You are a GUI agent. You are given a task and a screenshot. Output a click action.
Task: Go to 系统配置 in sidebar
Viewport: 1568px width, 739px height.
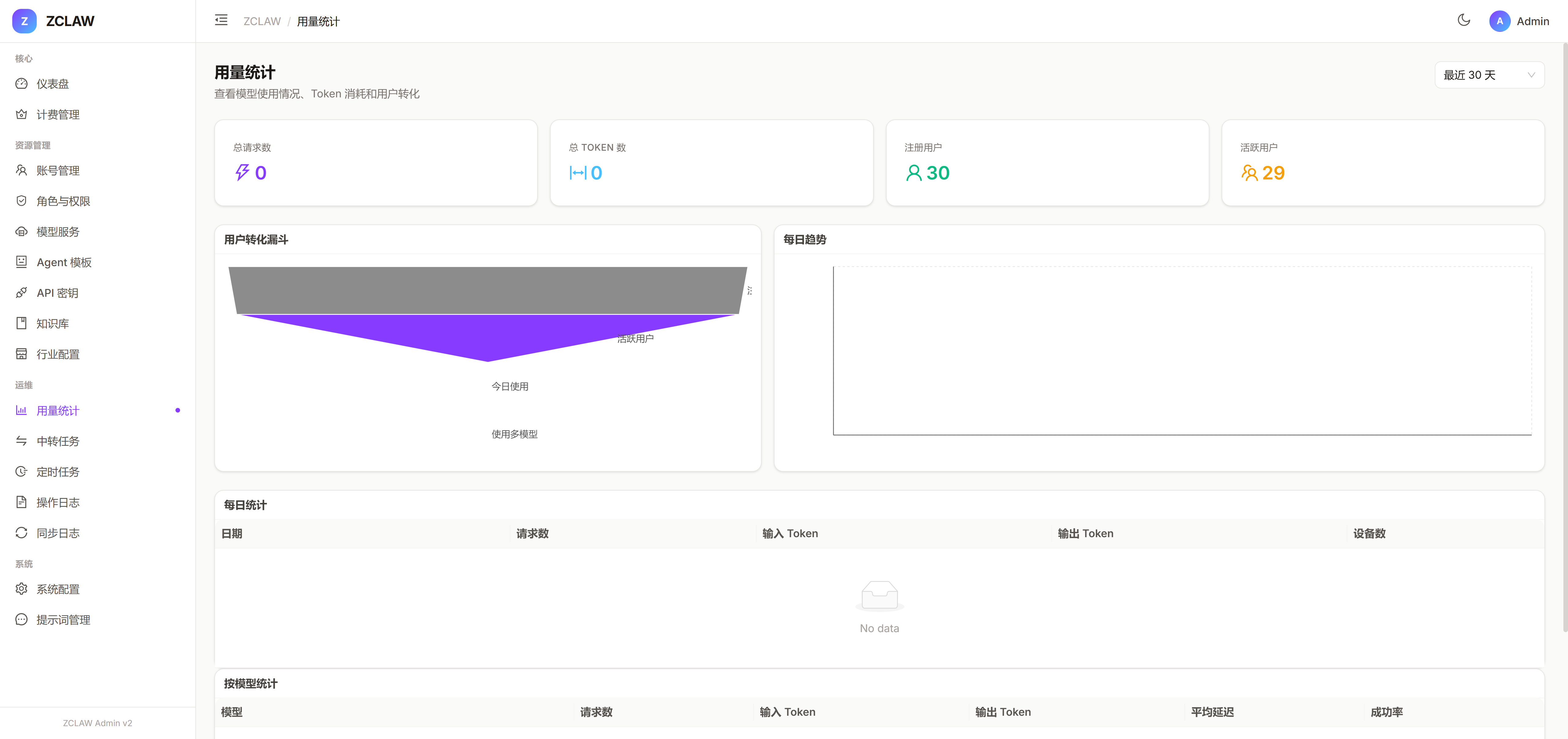(58, 589)
